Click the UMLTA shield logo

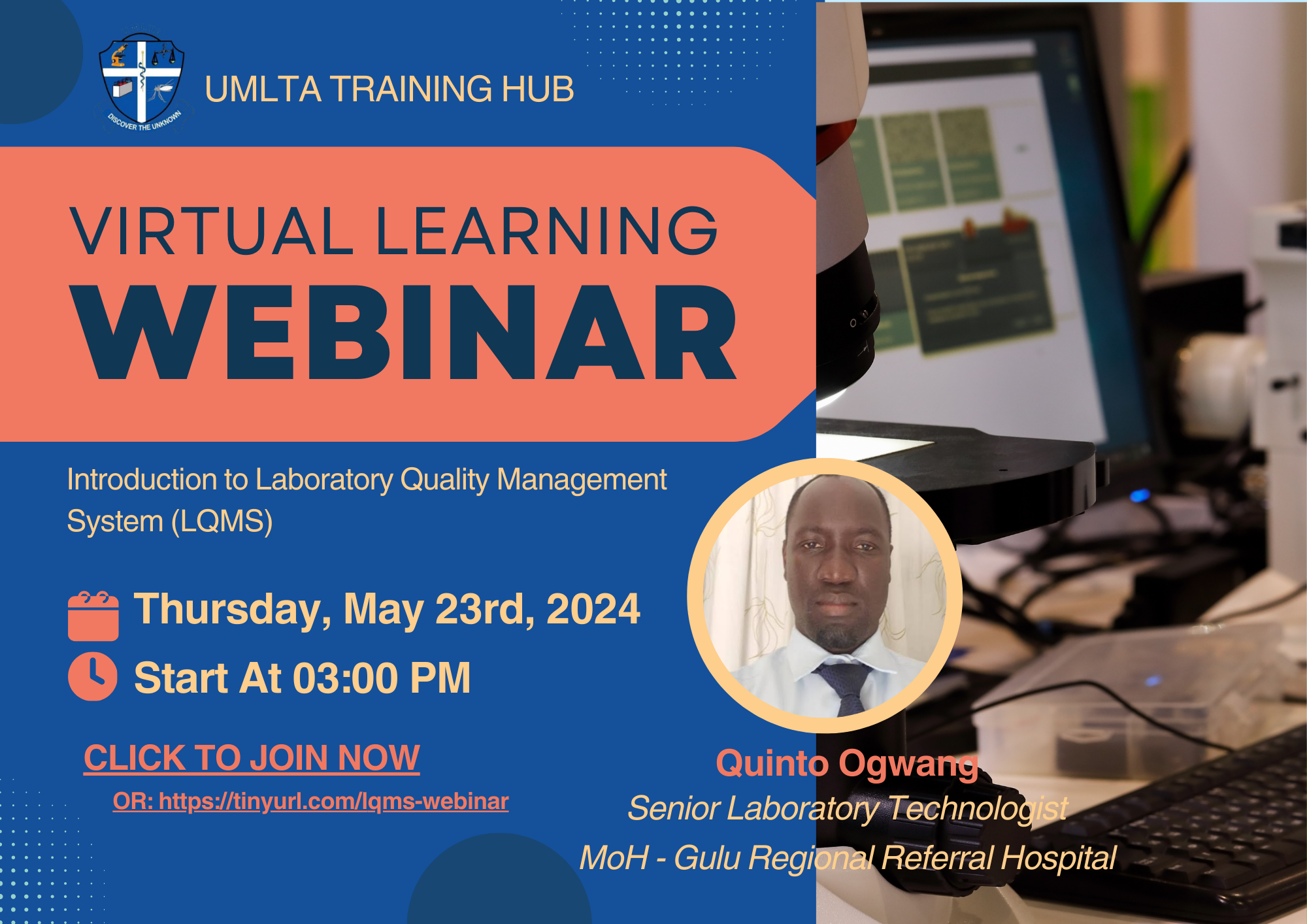coord(142,81)
